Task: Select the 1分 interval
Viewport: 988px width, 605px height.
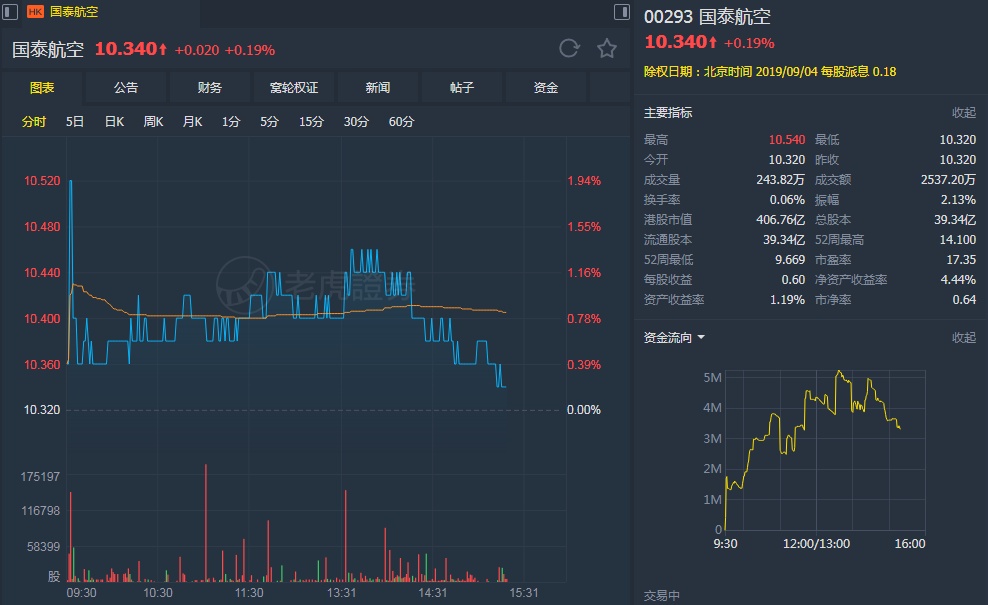Action: pyautogui.click(x=231, y=122)
